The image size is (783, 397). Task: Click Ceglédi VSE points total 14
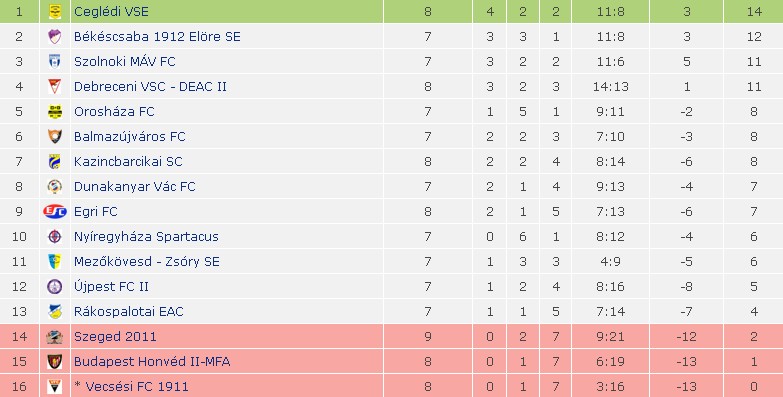click(x=754, y=11)
